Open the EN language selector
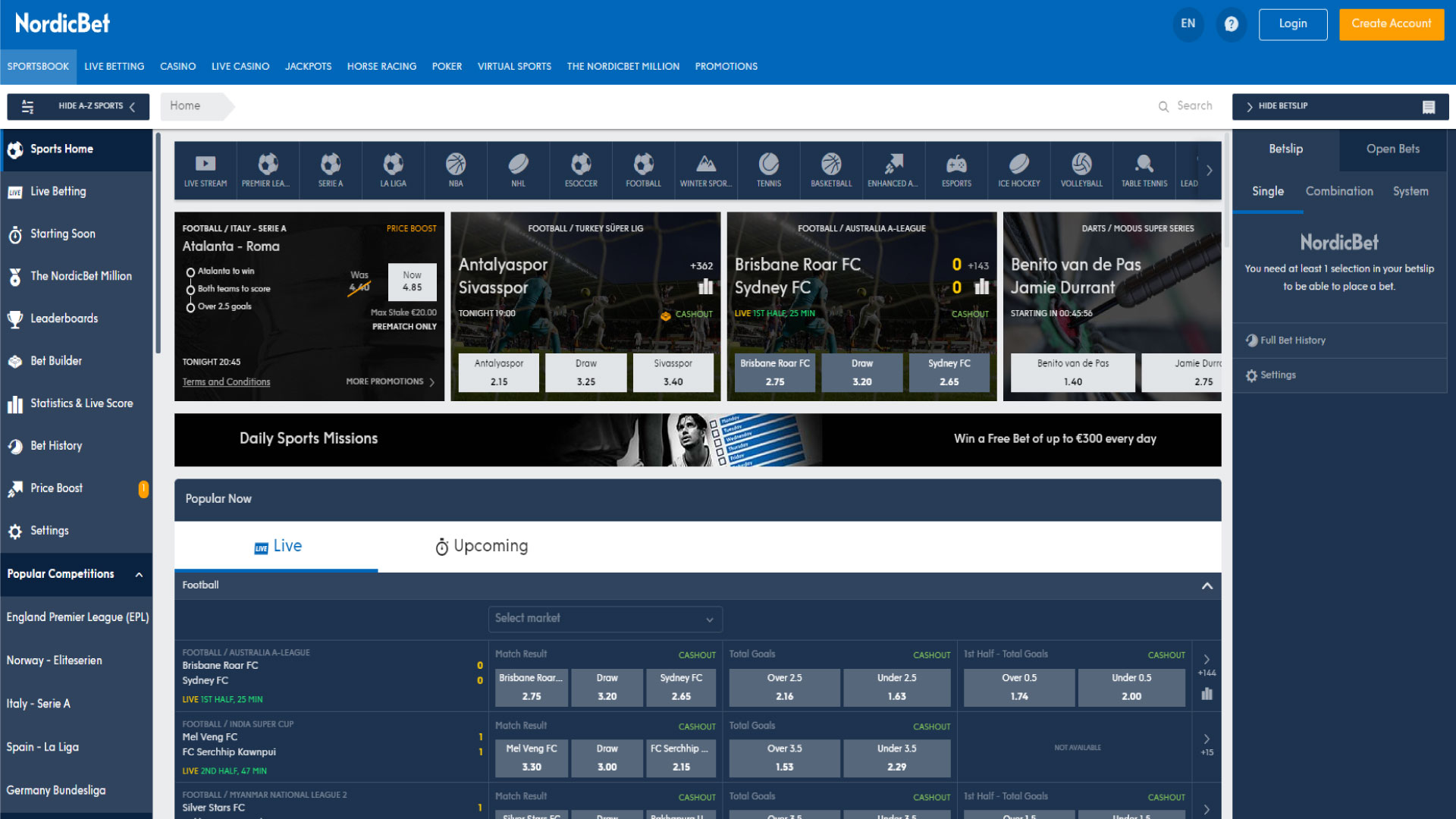This screenshot has width=1456, height=819. click(x=1188, y=24)
